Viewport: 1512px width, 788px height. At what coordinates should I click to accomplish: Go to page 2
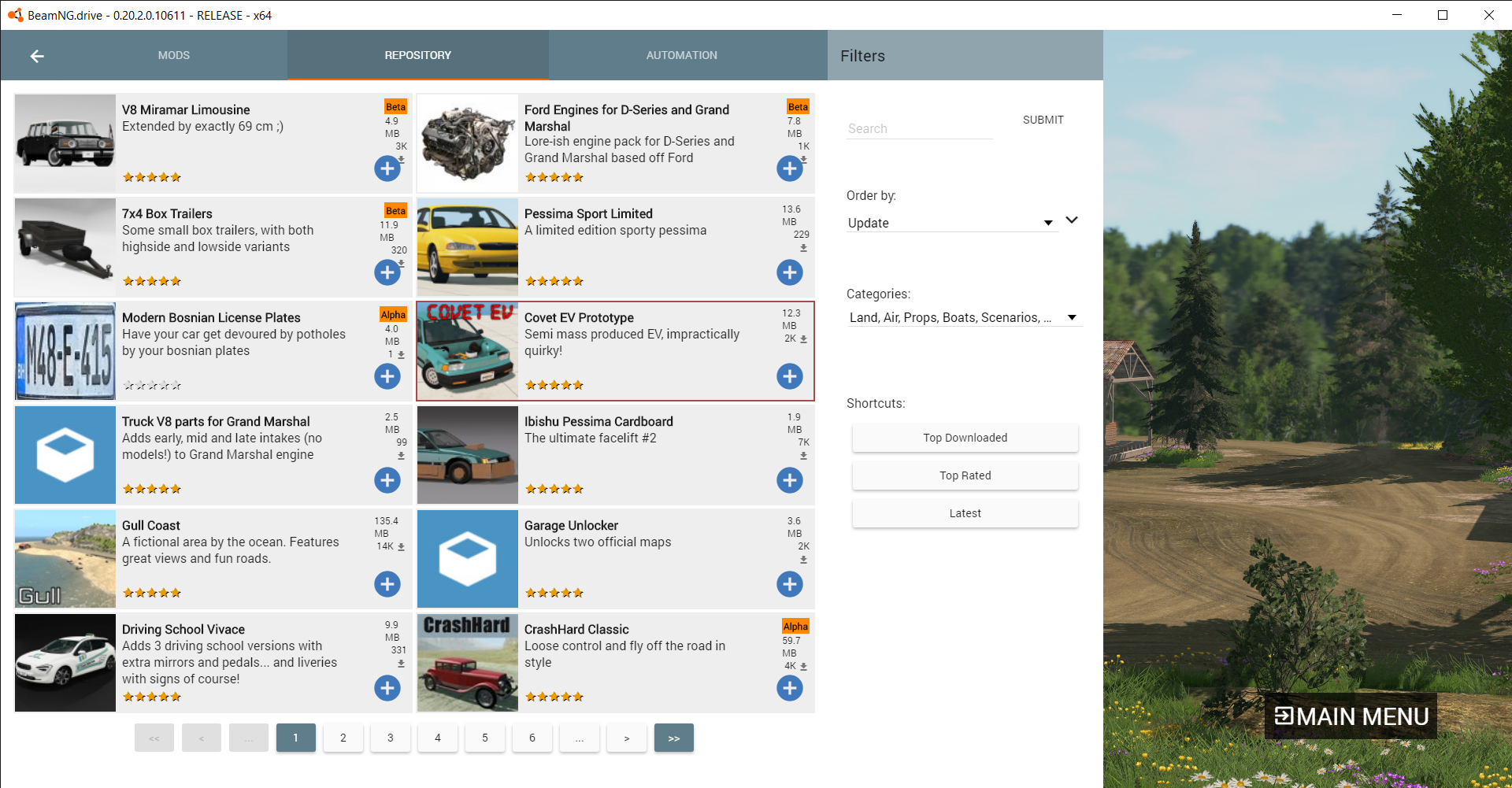[343, 738]
